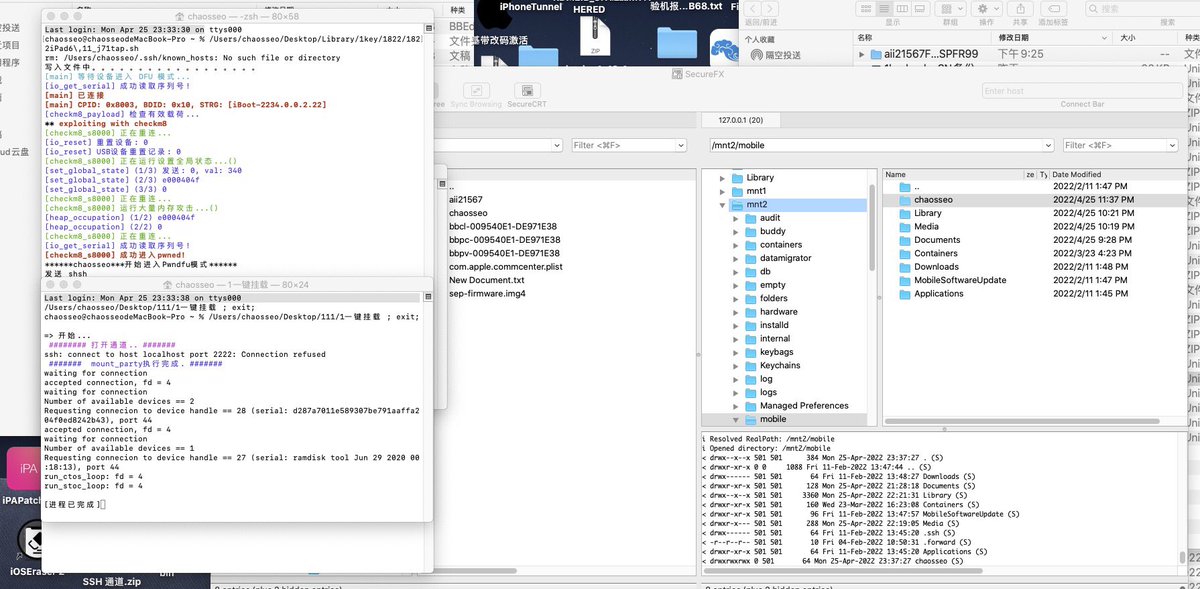Sort Finder by 名称 column header
Screen dimensions: 1200x589
[920, 37]
